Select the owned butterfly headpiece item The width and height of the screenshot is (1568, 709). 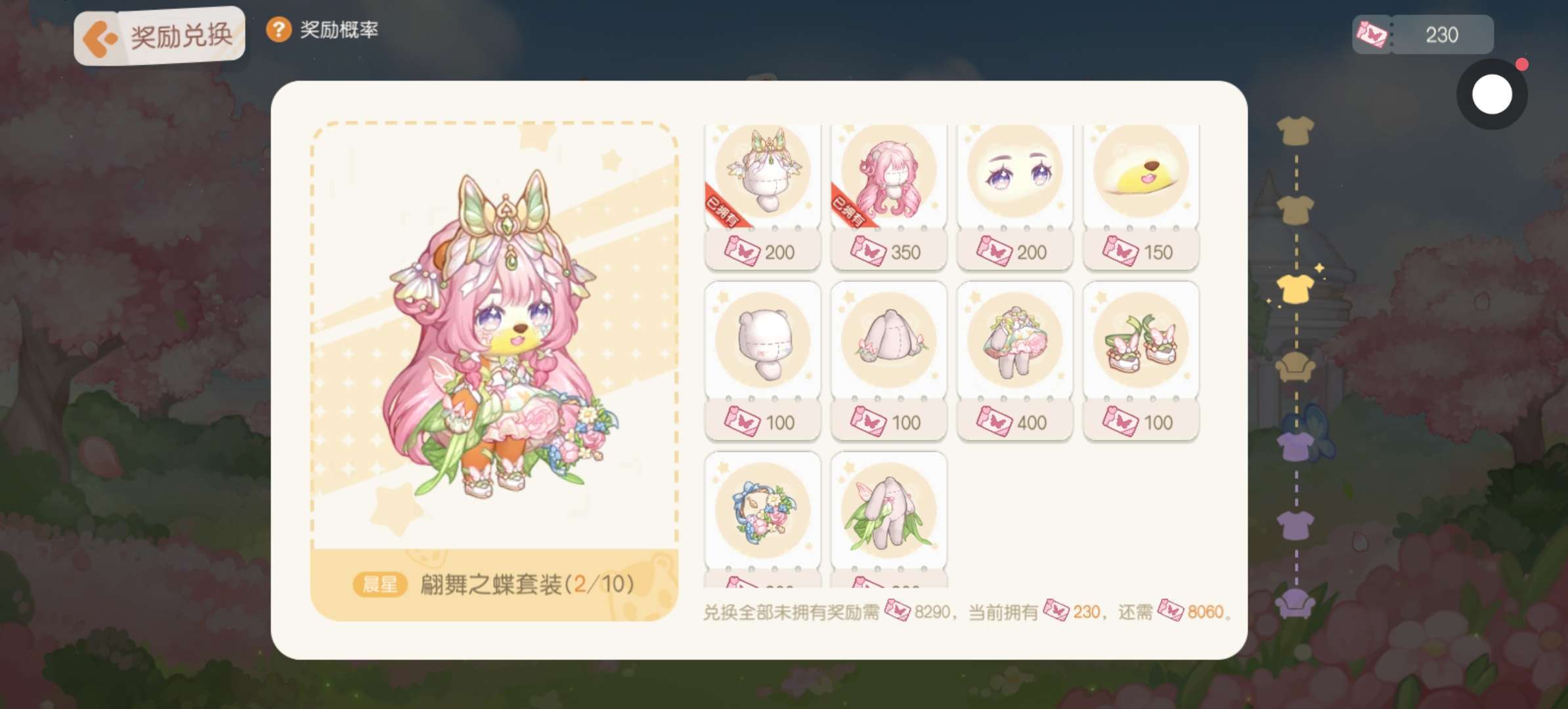(x=762, y=196)
